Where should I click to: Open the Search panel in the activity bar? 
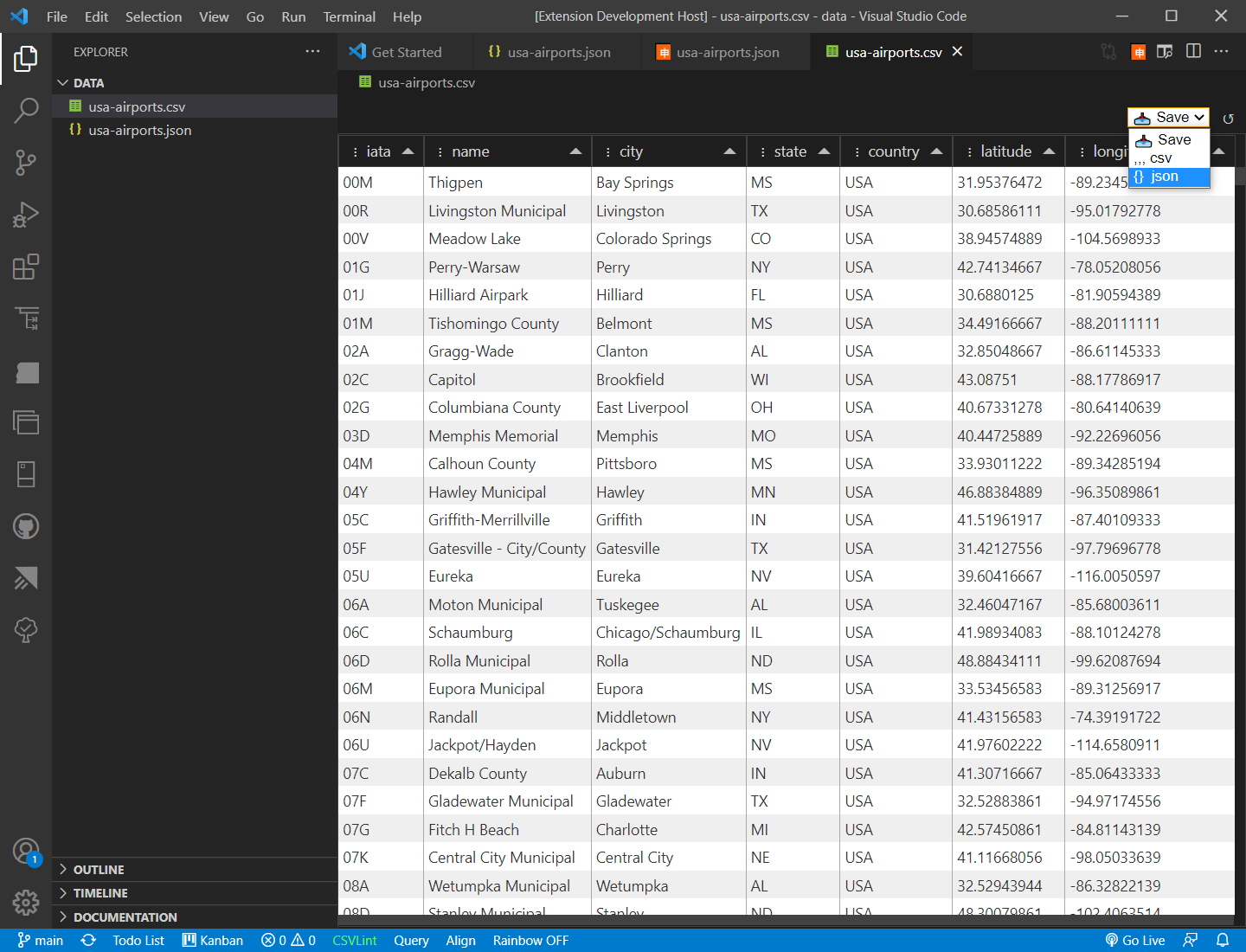coord(26,111)
